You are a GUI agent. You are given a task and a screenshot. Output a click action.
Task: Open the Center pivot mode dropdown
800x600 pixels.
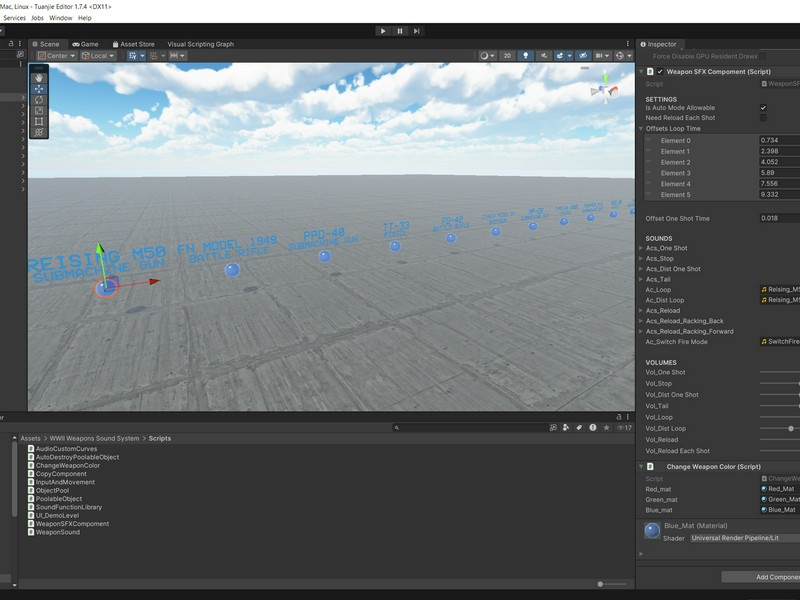click(x=57, y=56)
